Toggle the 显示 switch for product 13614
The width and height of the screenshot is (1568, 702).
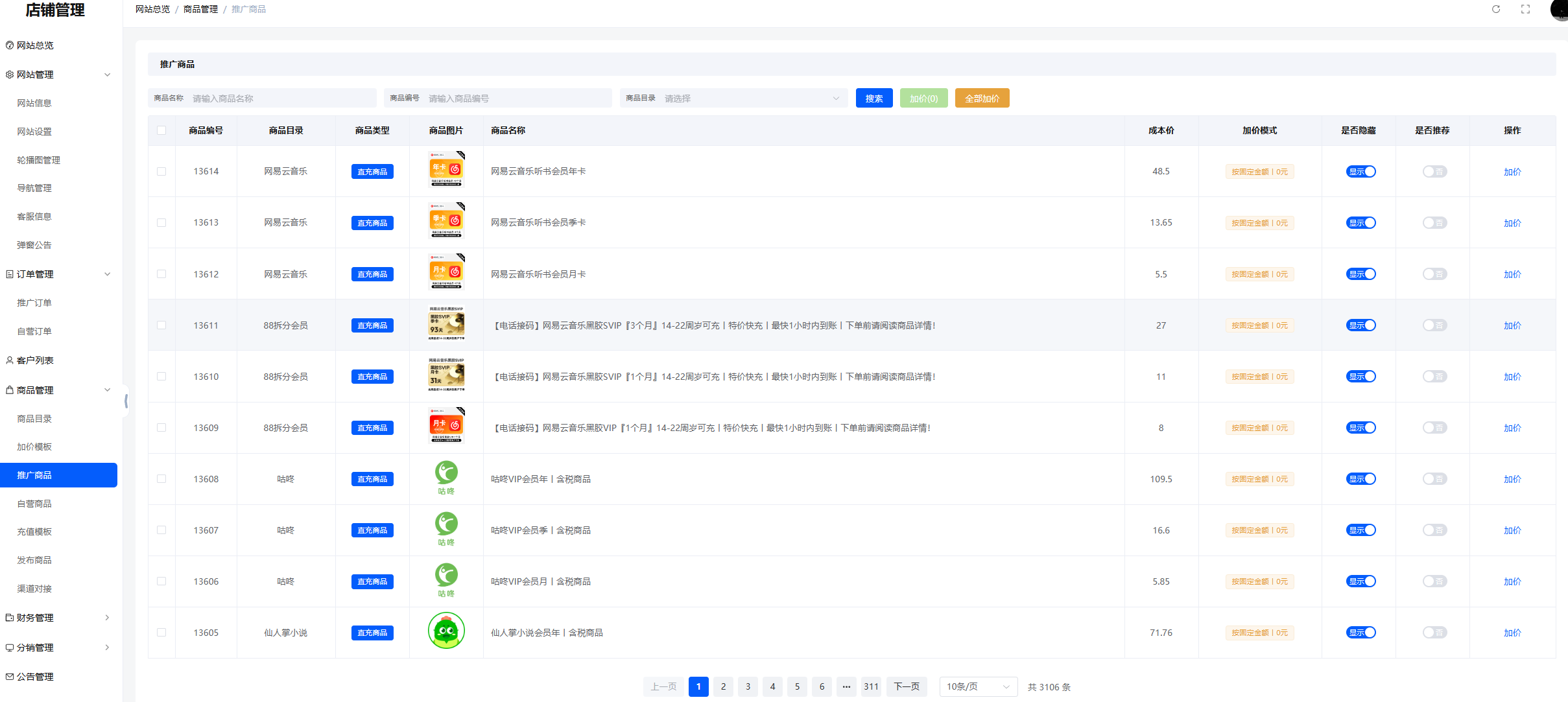point(1360,172)
